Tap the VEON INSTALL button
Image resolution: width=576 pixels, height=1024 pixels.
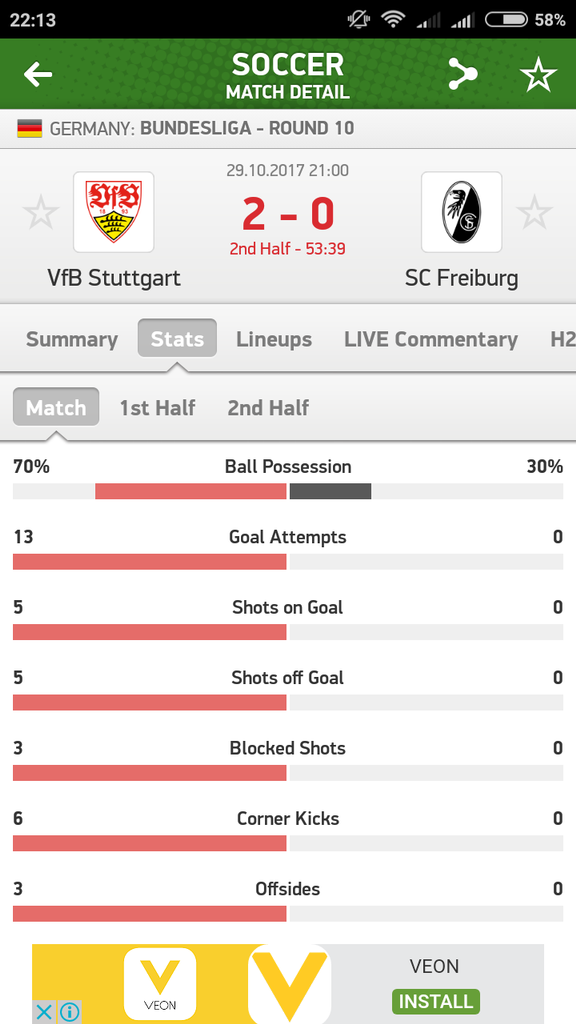pos(436,1001)
